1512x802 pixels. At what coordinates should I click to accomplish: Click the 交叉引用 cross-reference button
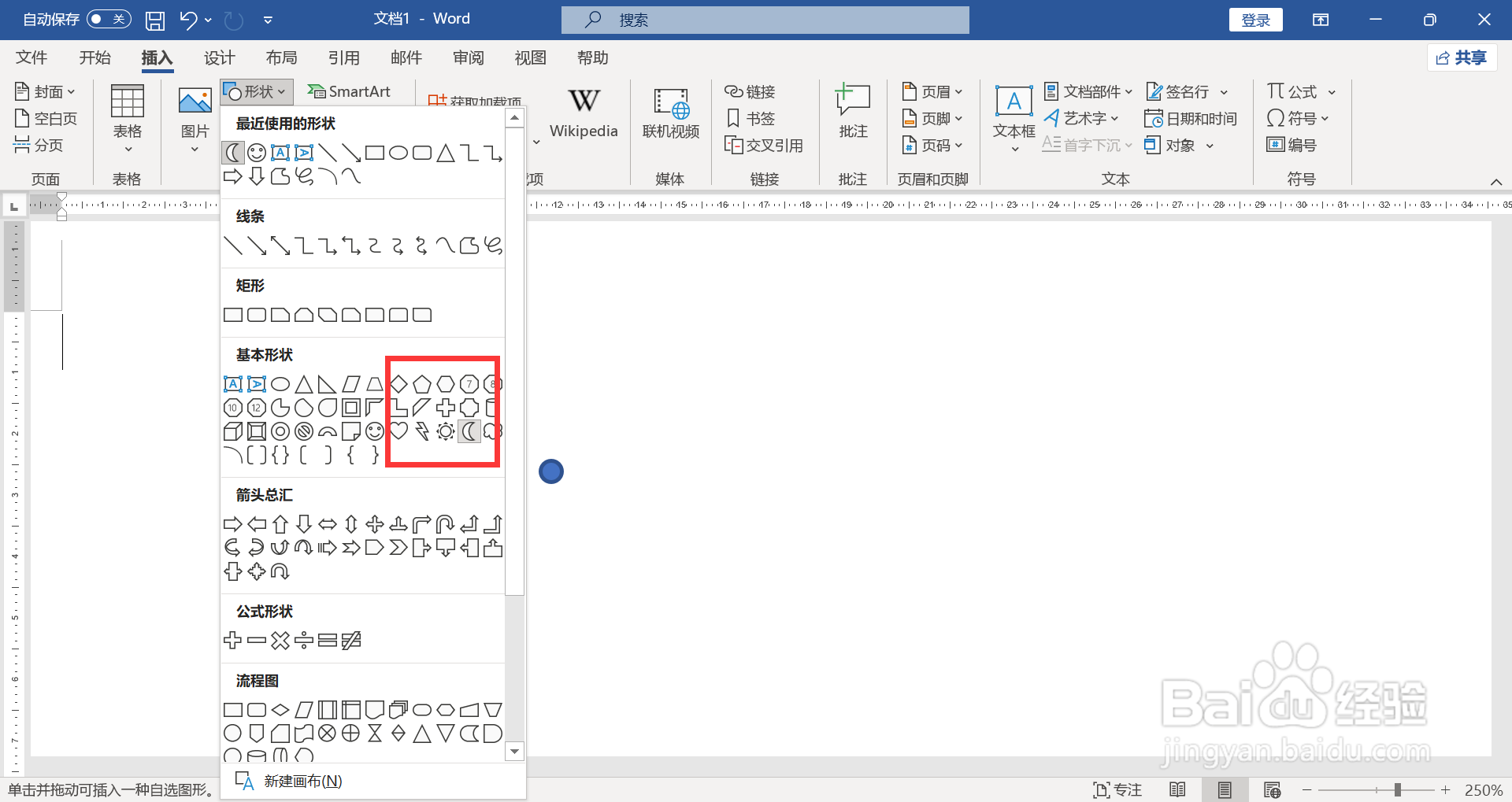point(764,145)
